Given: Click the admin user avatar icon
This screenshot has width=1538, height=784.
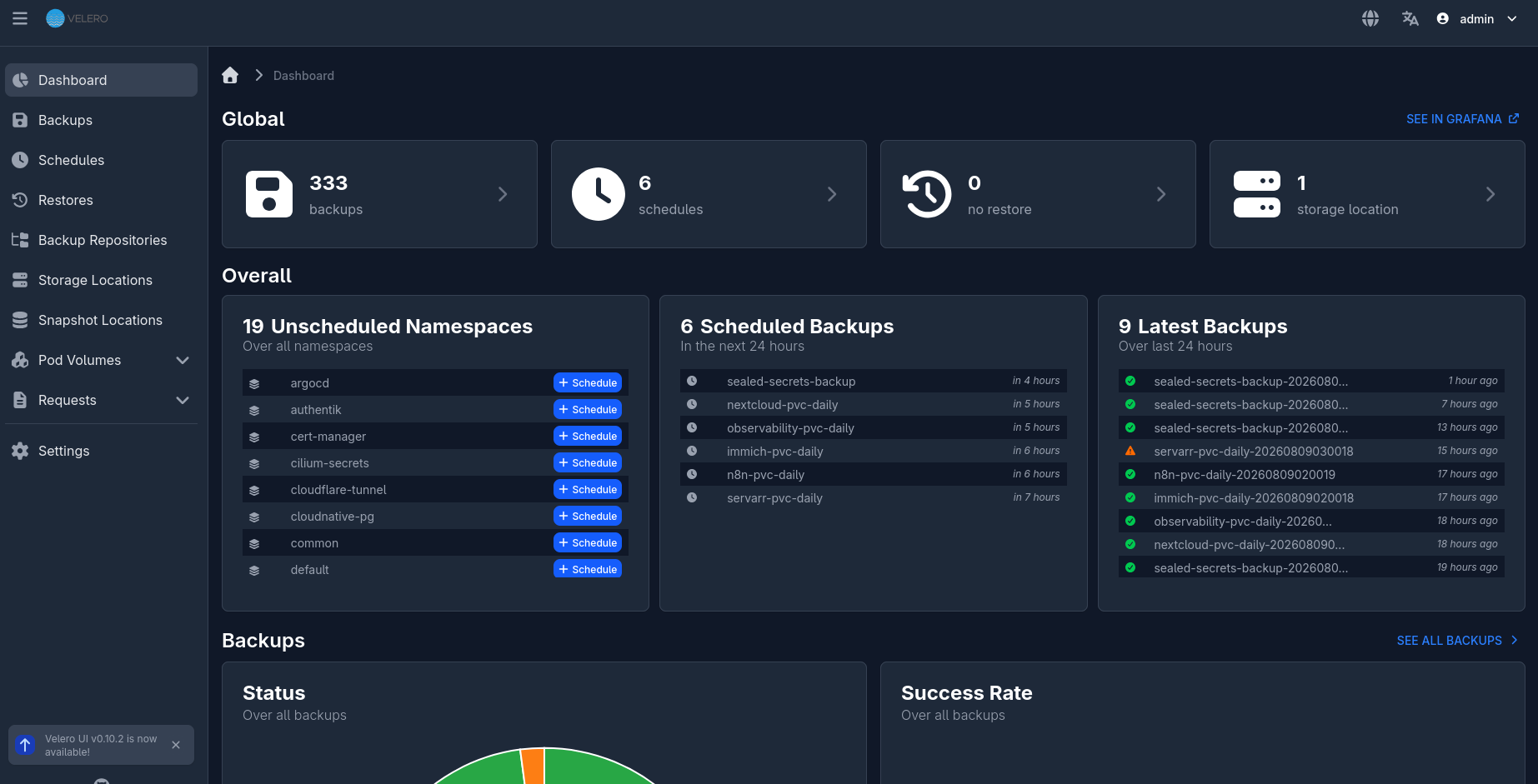Looking at the screenshot, I should coord(1443,18).
